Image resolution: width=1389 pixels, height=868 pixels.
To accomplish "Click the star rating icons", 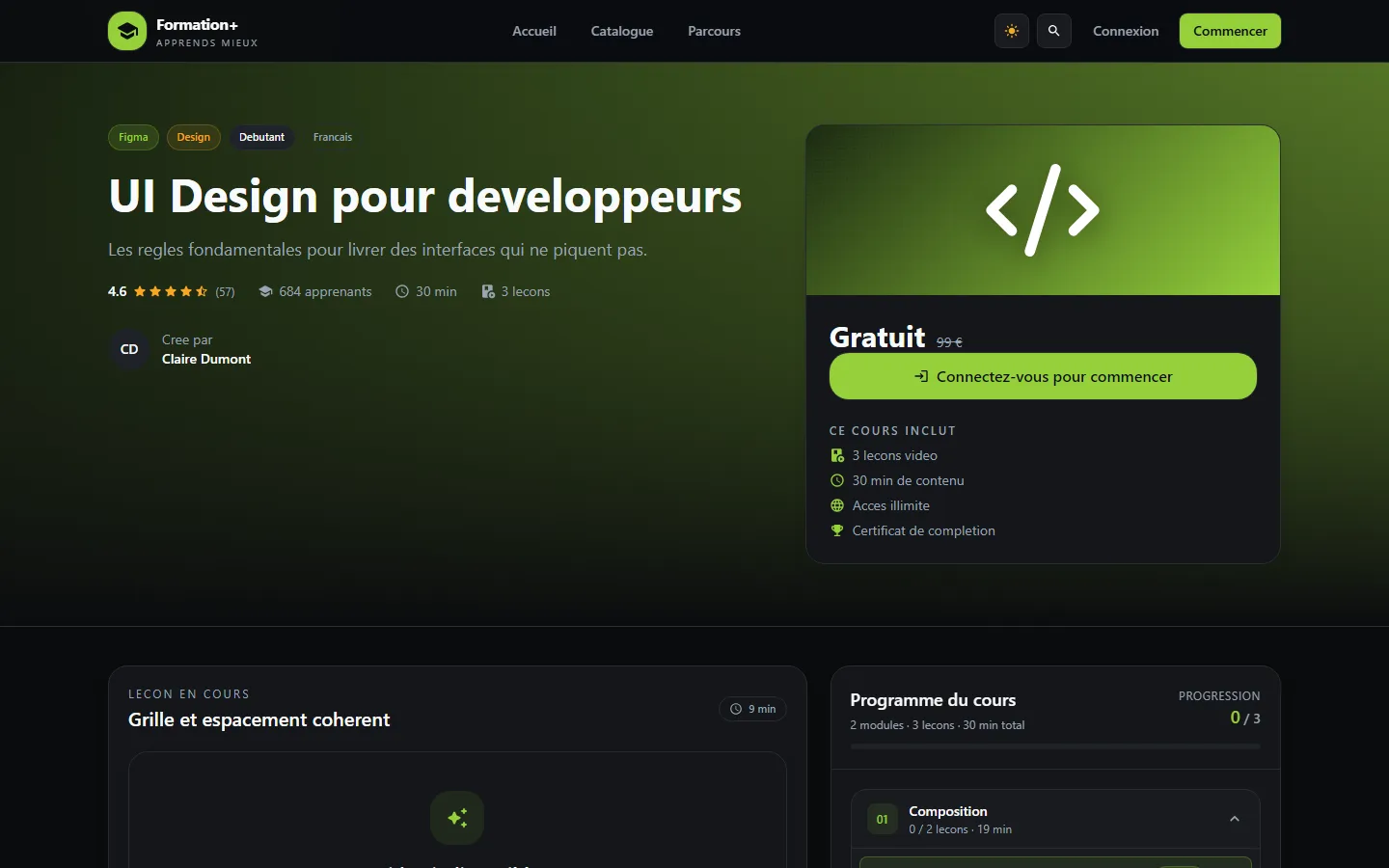I will pos(171,291).
